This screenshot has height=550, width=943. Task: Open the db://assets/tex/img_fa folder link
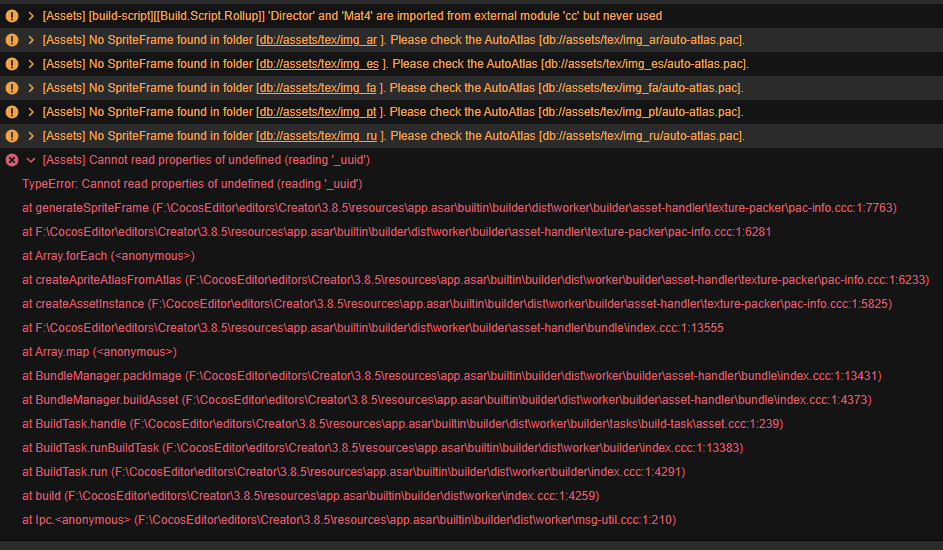pyautogui.click(x=318, y=88)
